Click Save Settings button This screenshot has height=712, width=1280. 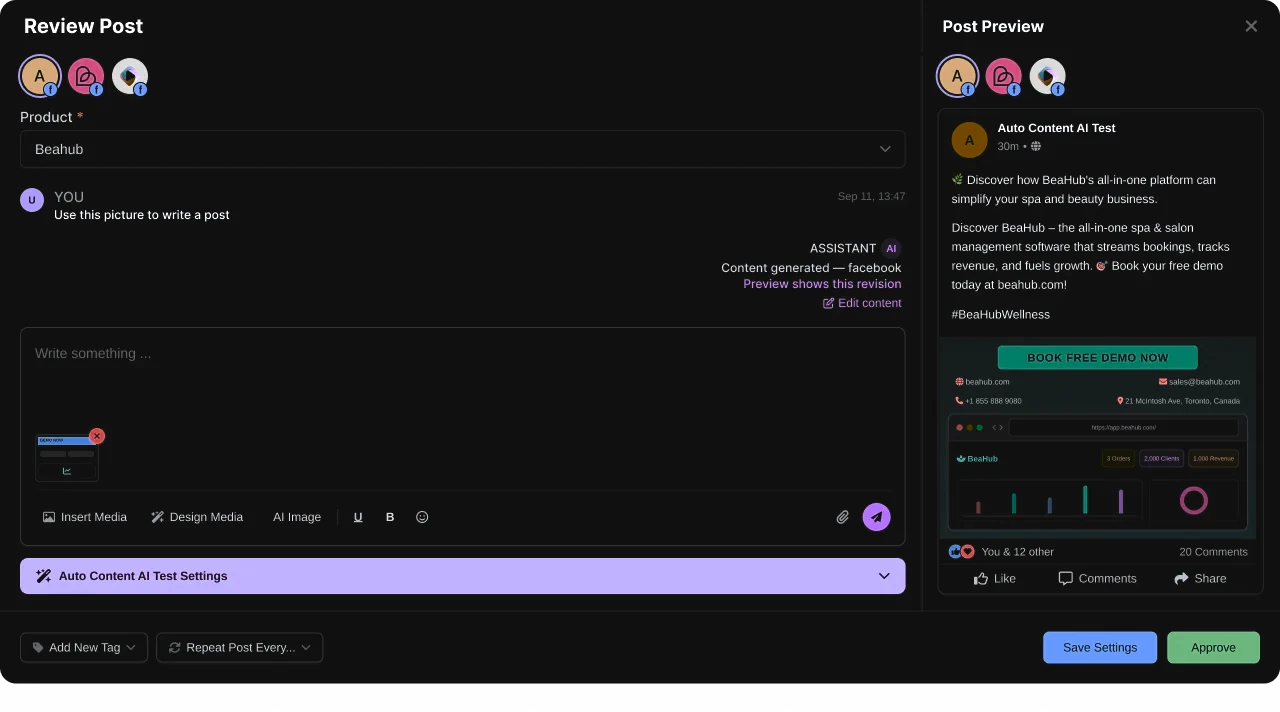pyautogui.click(x=1100, y=648)
